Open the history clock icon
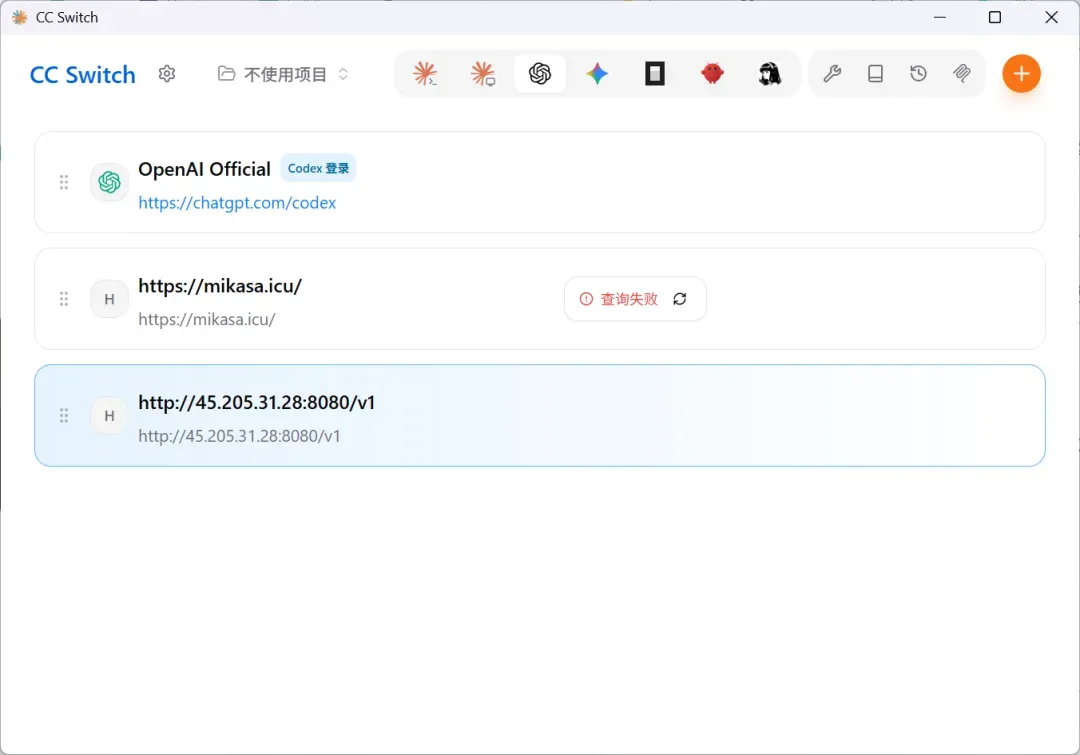Image resolution: width=1080 pixels, height=755 pixels. (919, 74)
